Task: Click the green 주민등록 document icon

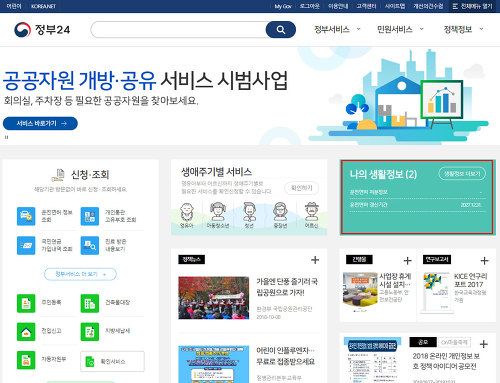Action: coord(26,303)
